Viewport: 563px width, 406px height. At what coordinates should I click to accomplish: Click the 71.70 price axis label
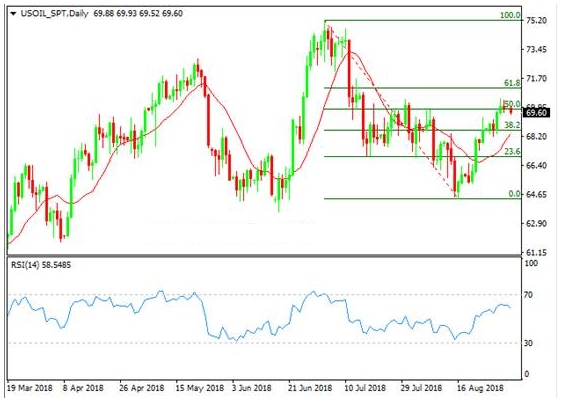(536, 79)
